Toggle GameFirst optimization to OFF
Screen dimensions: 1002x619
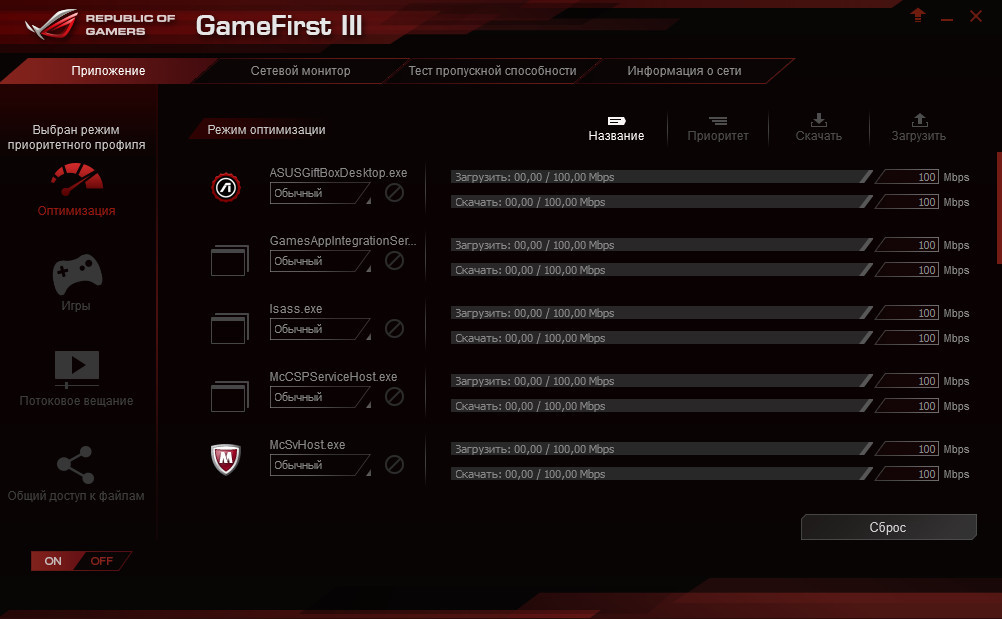(x=103, y=561)
